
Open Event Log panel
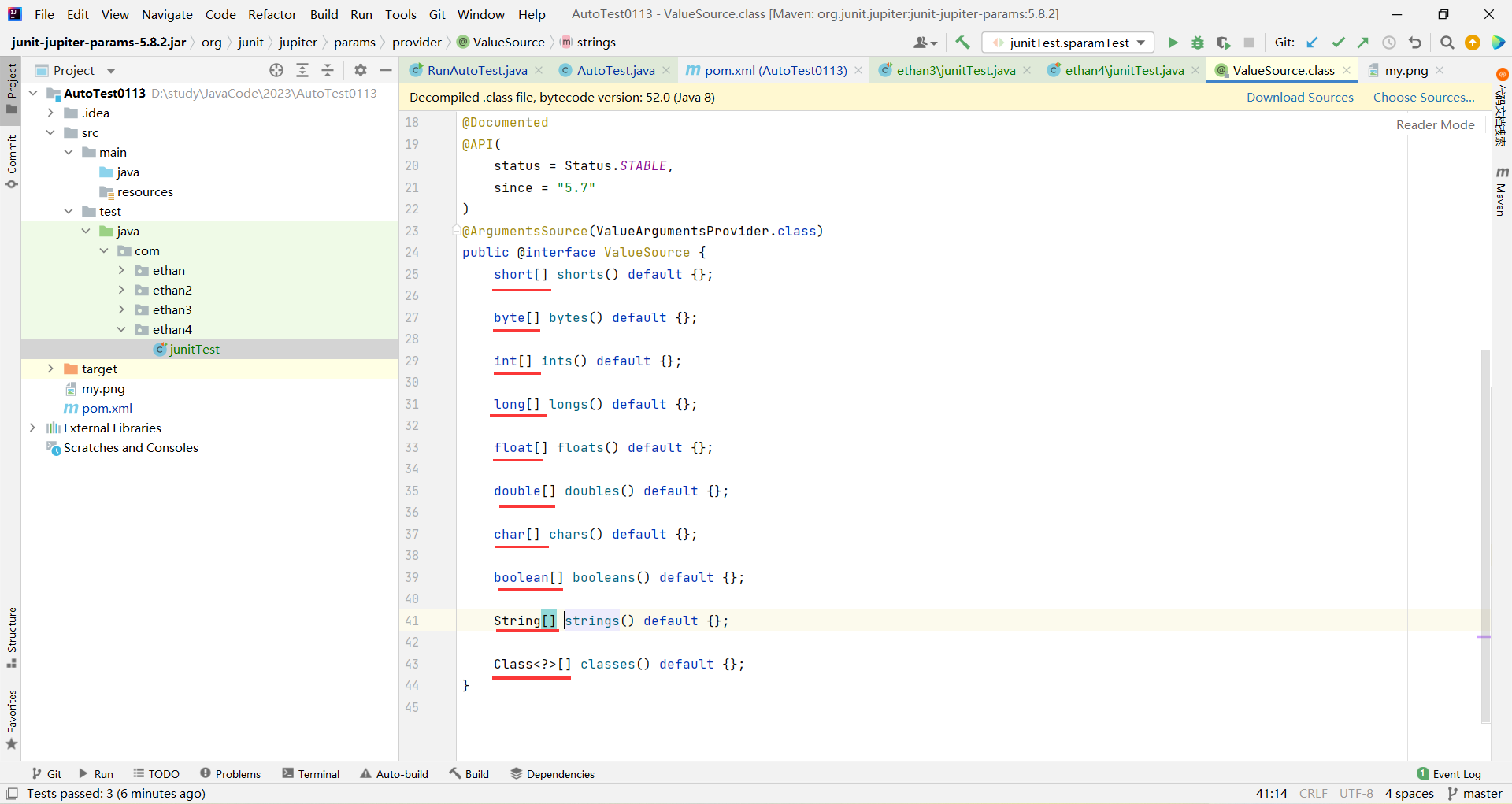pyautogui.click(x=1449, y=774)
